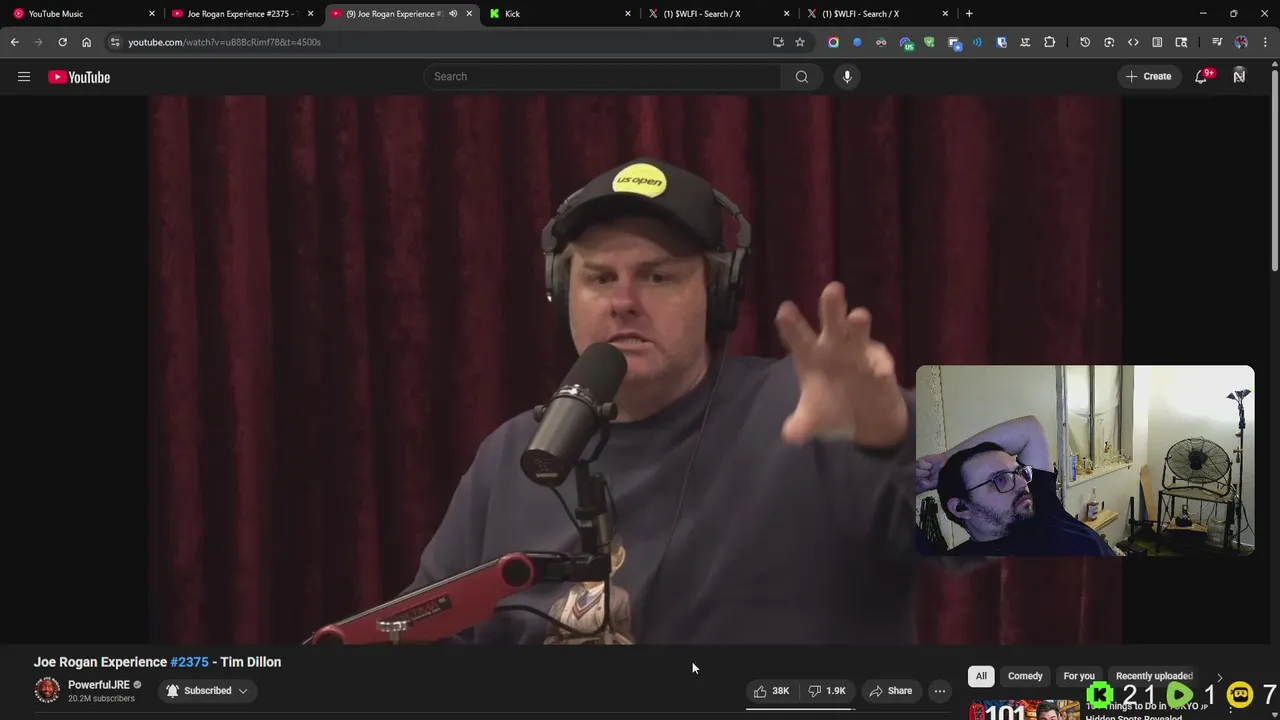
Task: Close the YouTube Music tab
Action: click(x=152, y=14)
